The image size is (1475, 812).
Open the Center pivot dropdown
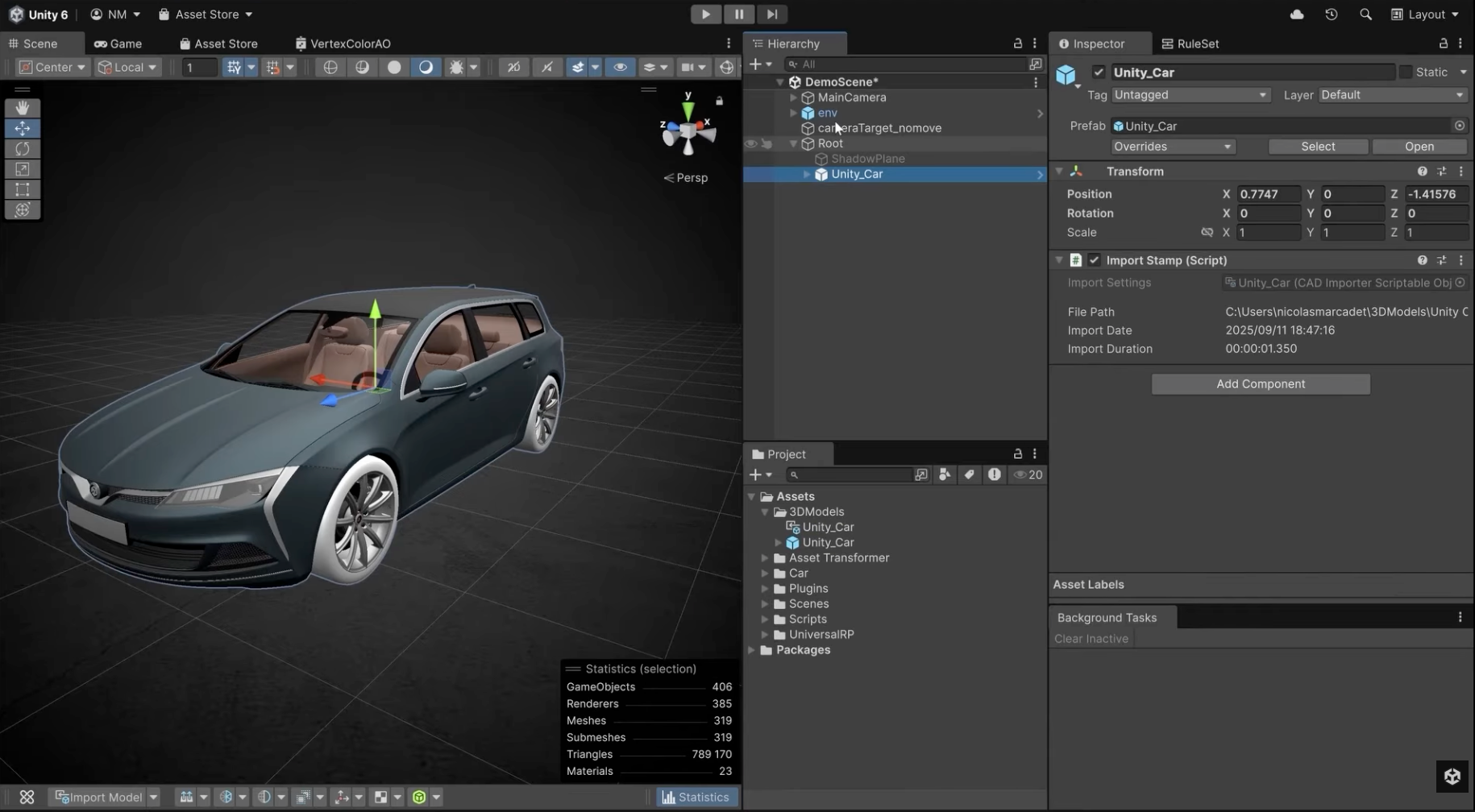[52, 68]
